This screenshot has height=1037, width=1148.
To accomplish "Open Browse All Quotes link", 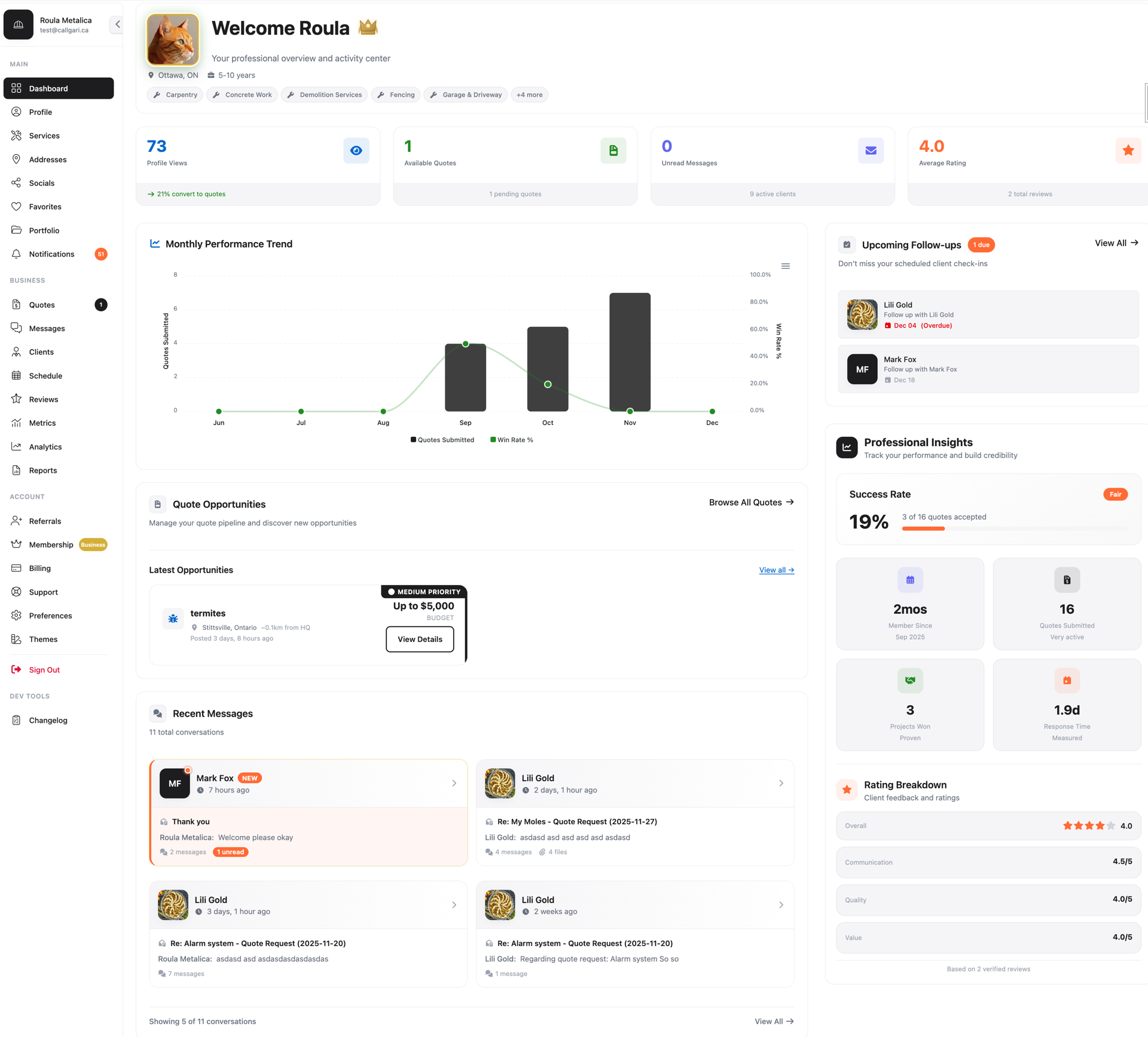I will click(x=751, y=502).
